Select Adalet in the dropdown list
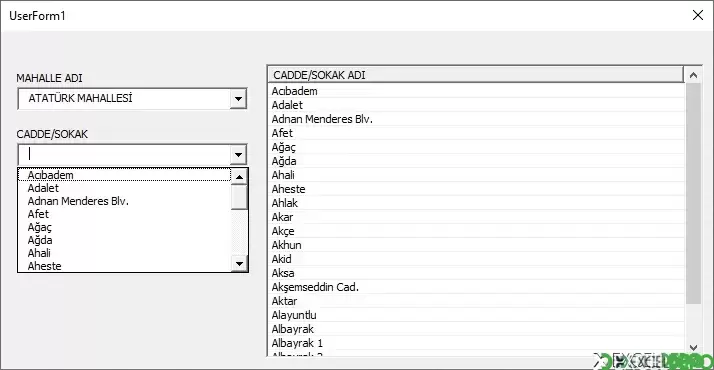The width and height of the screenshot is (714, 370). pos(124,188)
